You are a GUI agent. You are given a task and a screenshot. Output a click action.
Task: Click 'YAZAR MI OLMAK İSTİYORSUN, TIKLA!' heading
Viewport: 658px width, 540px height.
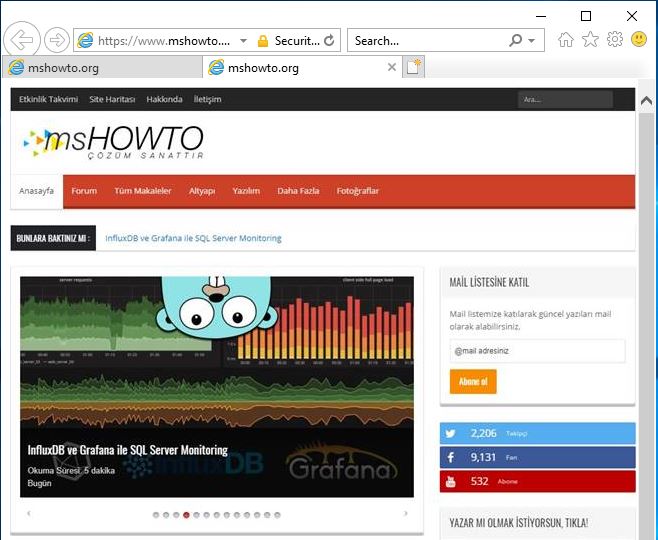coord(519,523)
